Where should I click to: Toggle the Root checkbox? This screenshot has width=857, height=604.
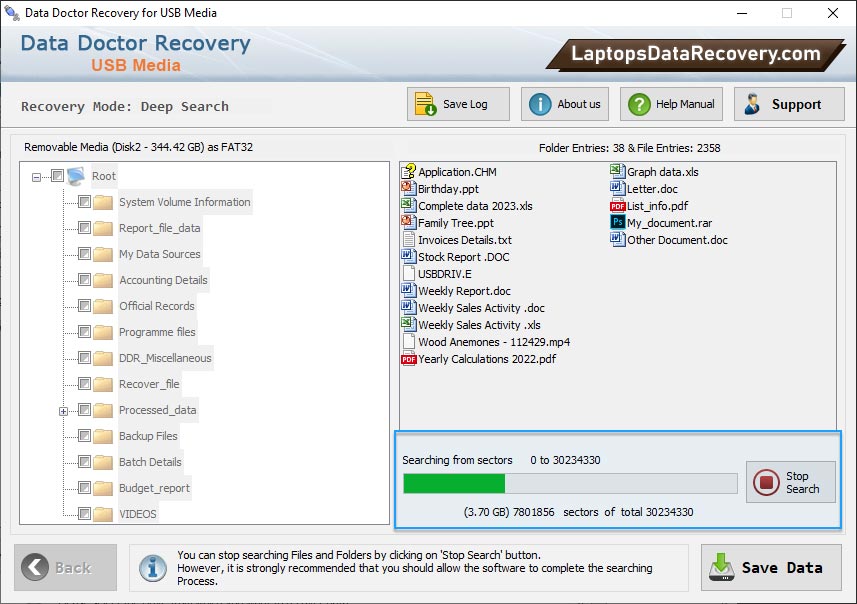[57, 175]
